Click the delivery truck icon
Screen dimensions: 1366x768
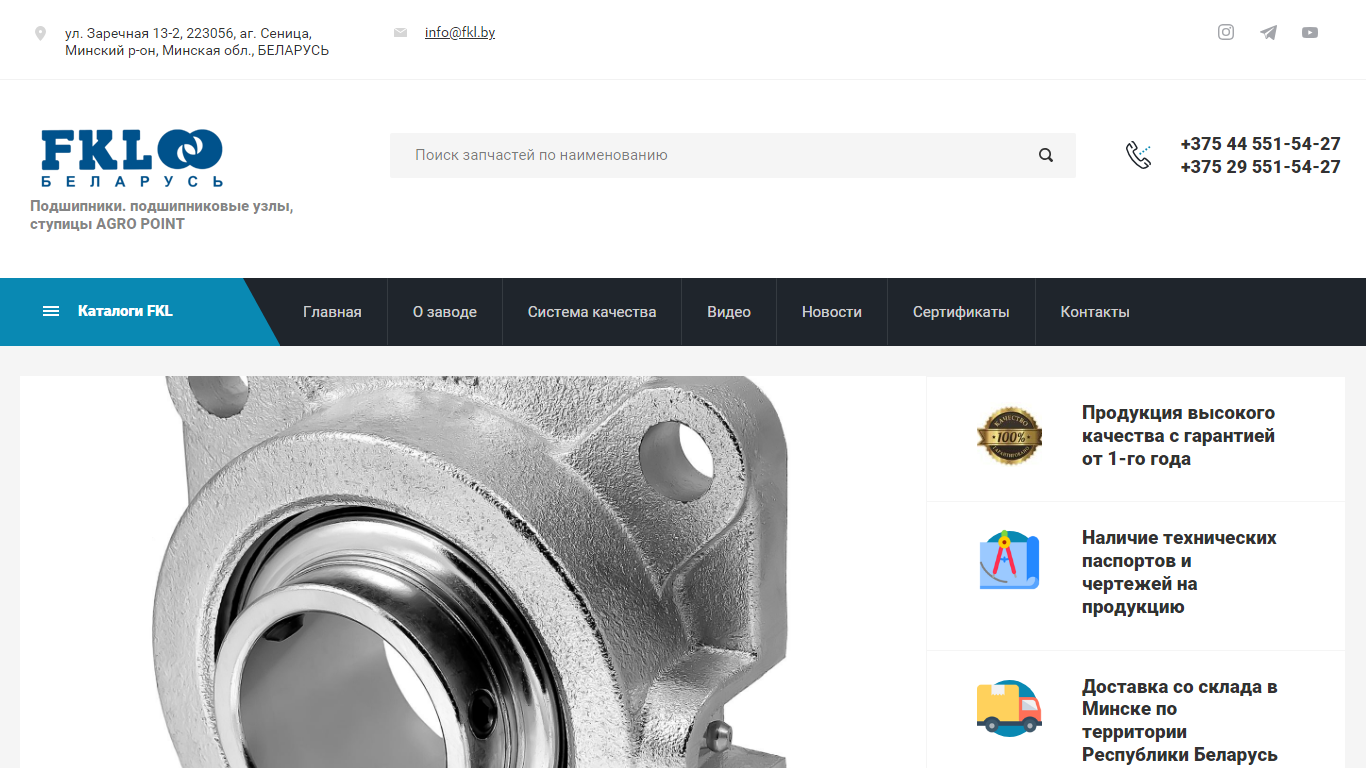1009,708
